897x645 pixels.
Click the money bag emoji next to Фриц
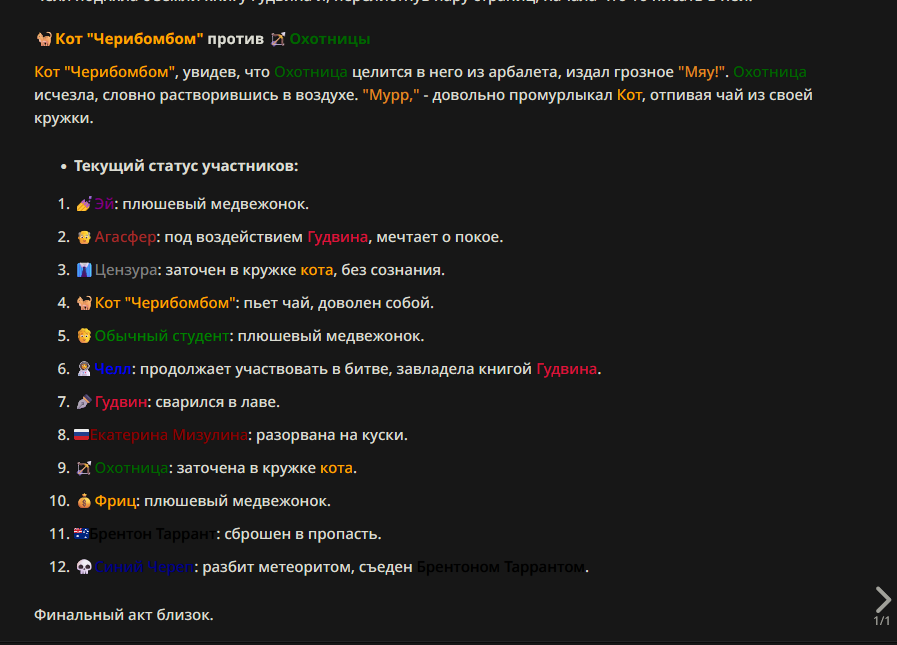click(84, 501)
